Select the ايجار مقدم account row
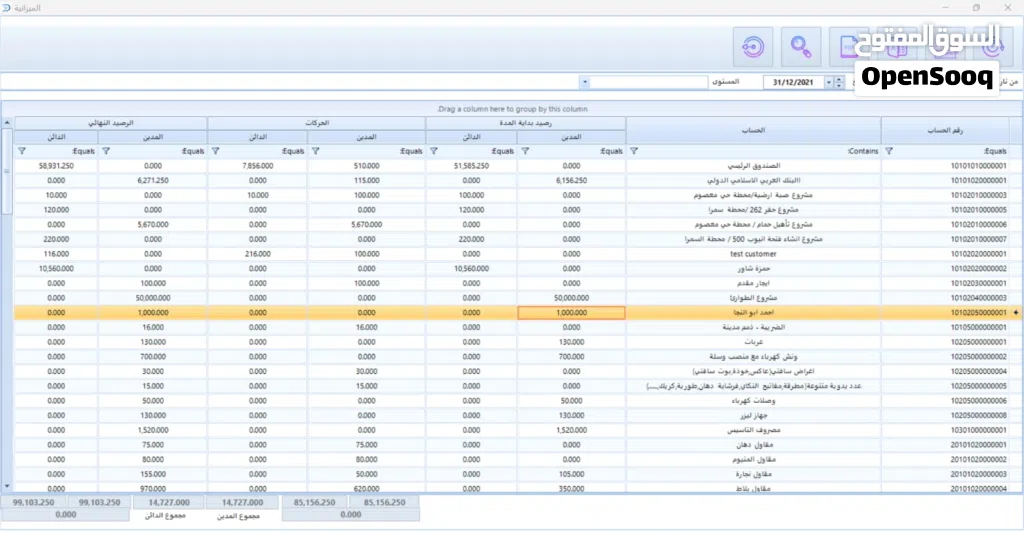The image size is (1024, 534). (x=754, y=283)
